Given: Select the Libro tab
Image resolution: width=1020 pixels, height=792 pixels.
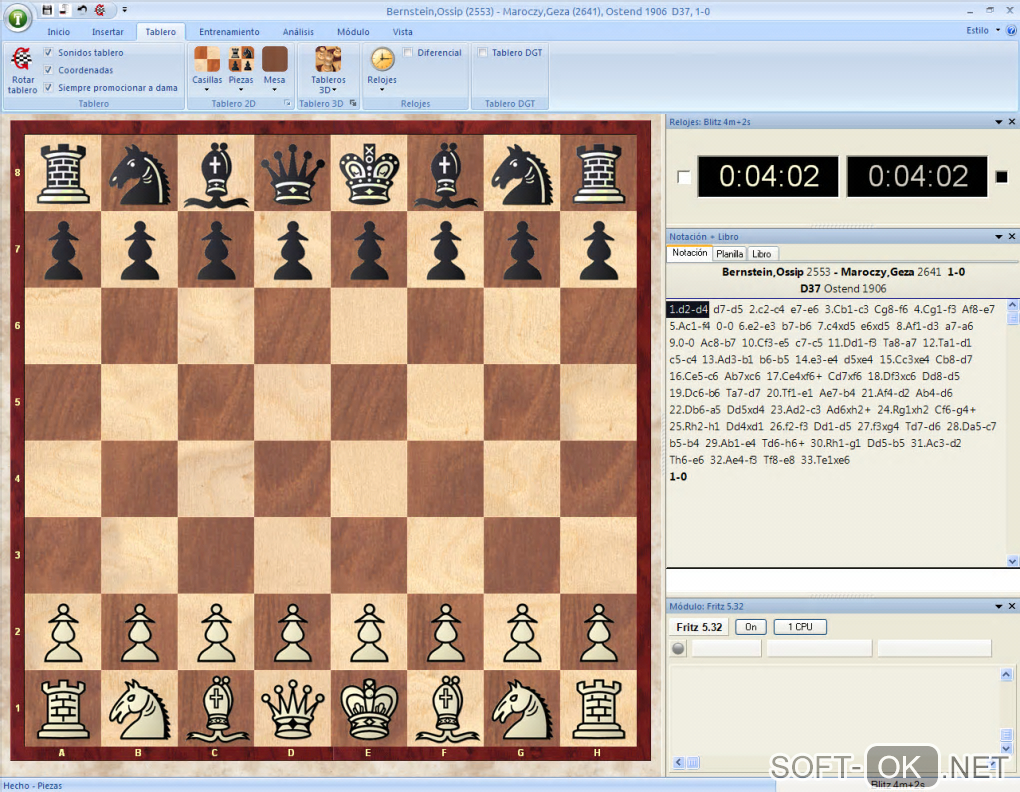Looking at the screenshot, I should [x=762, y=254].
